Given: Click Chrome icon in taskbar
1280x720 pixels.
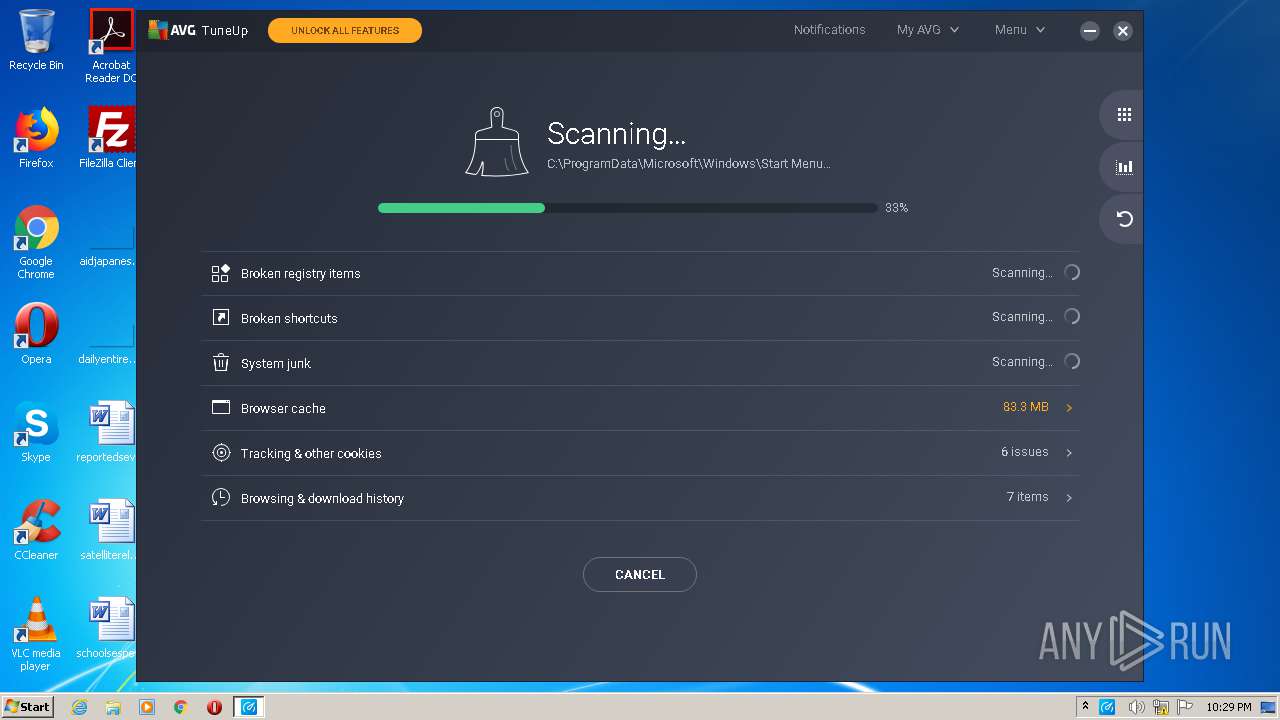Looking at the screenshot, I should point(181,707).
